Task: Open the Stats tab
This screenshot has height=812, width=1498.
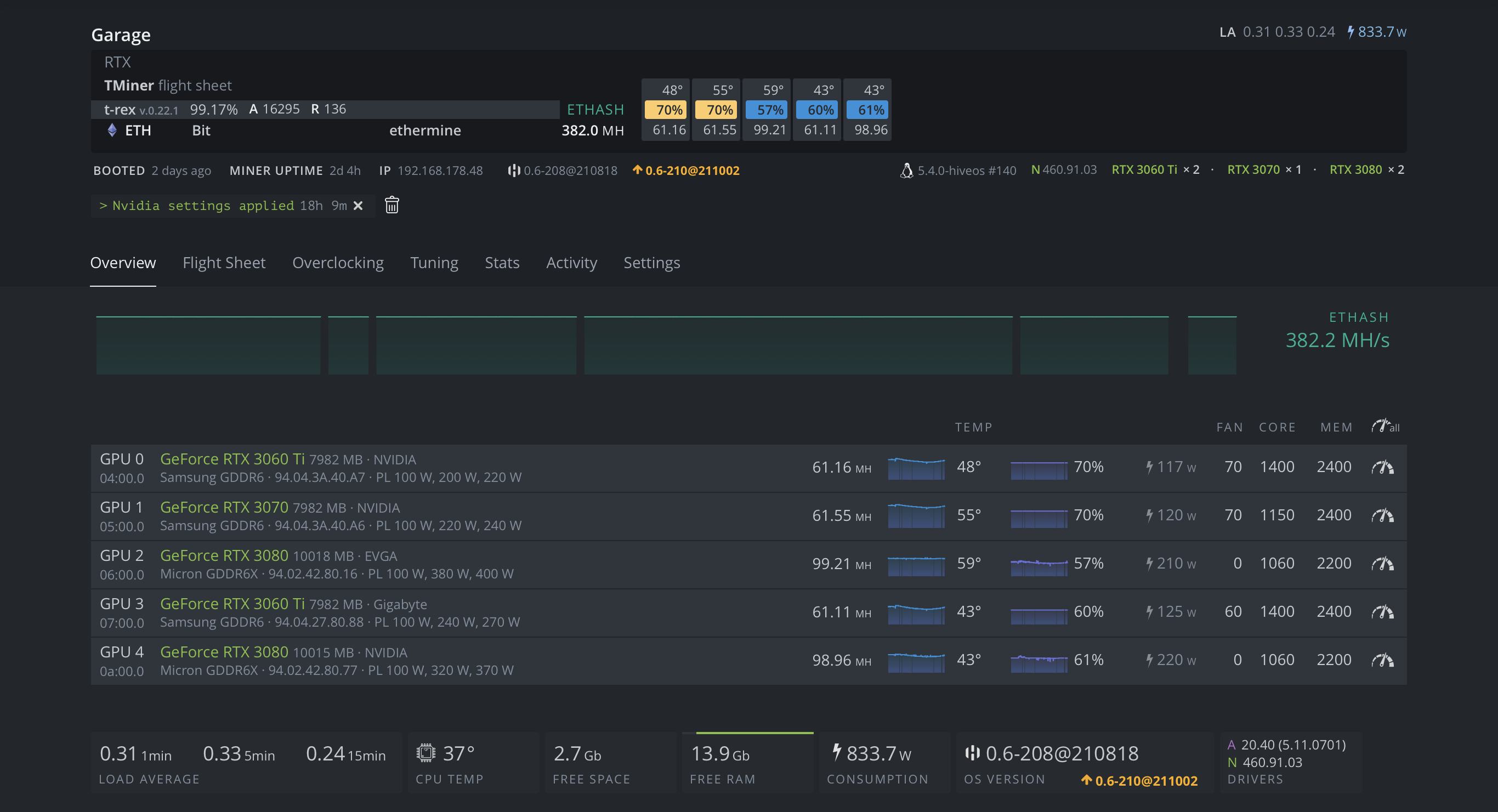Action: [x=502, y=263]
